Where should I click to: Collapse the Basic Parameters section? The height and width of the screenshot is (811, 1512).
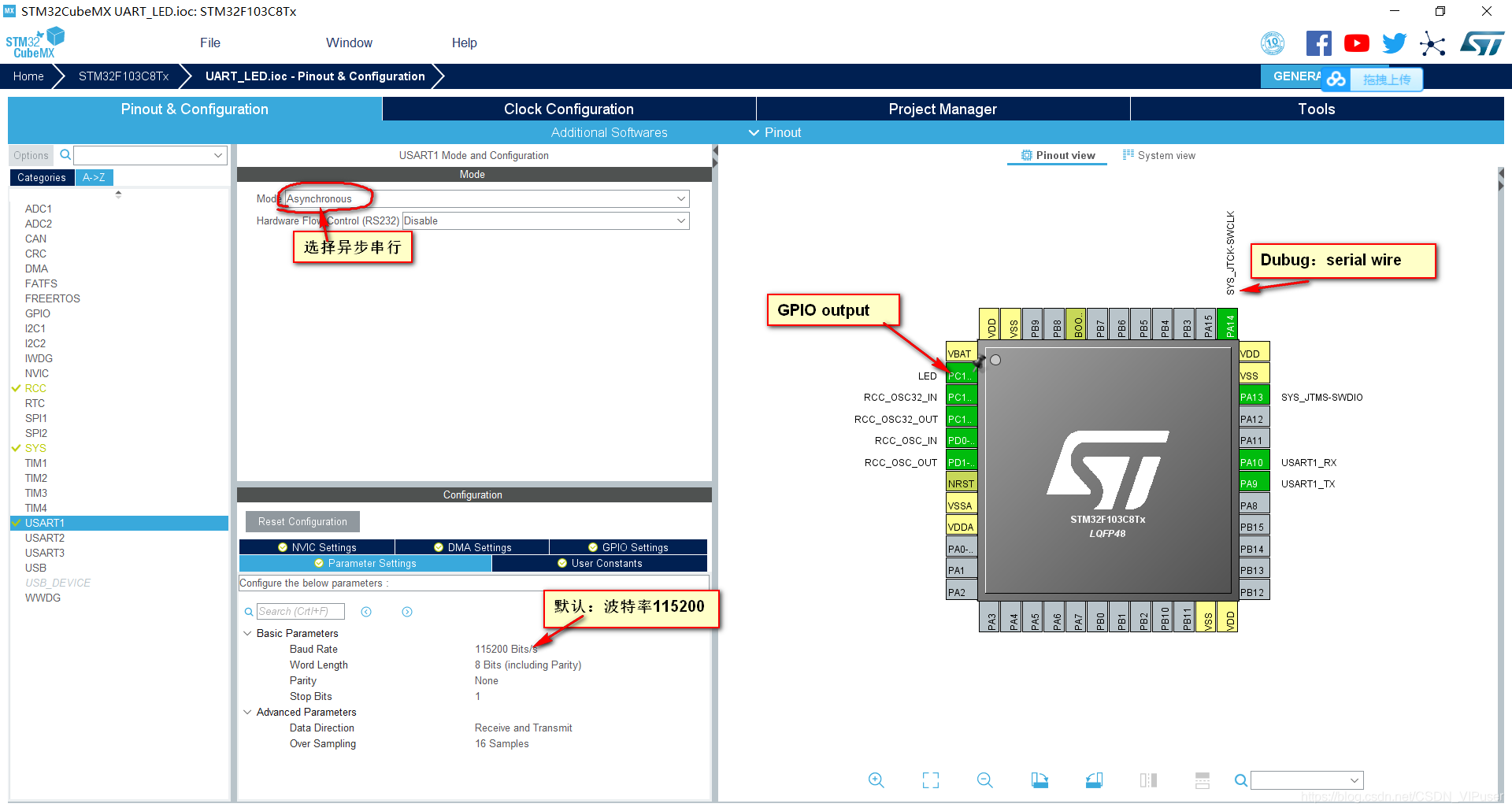click(x=247, y=633)
